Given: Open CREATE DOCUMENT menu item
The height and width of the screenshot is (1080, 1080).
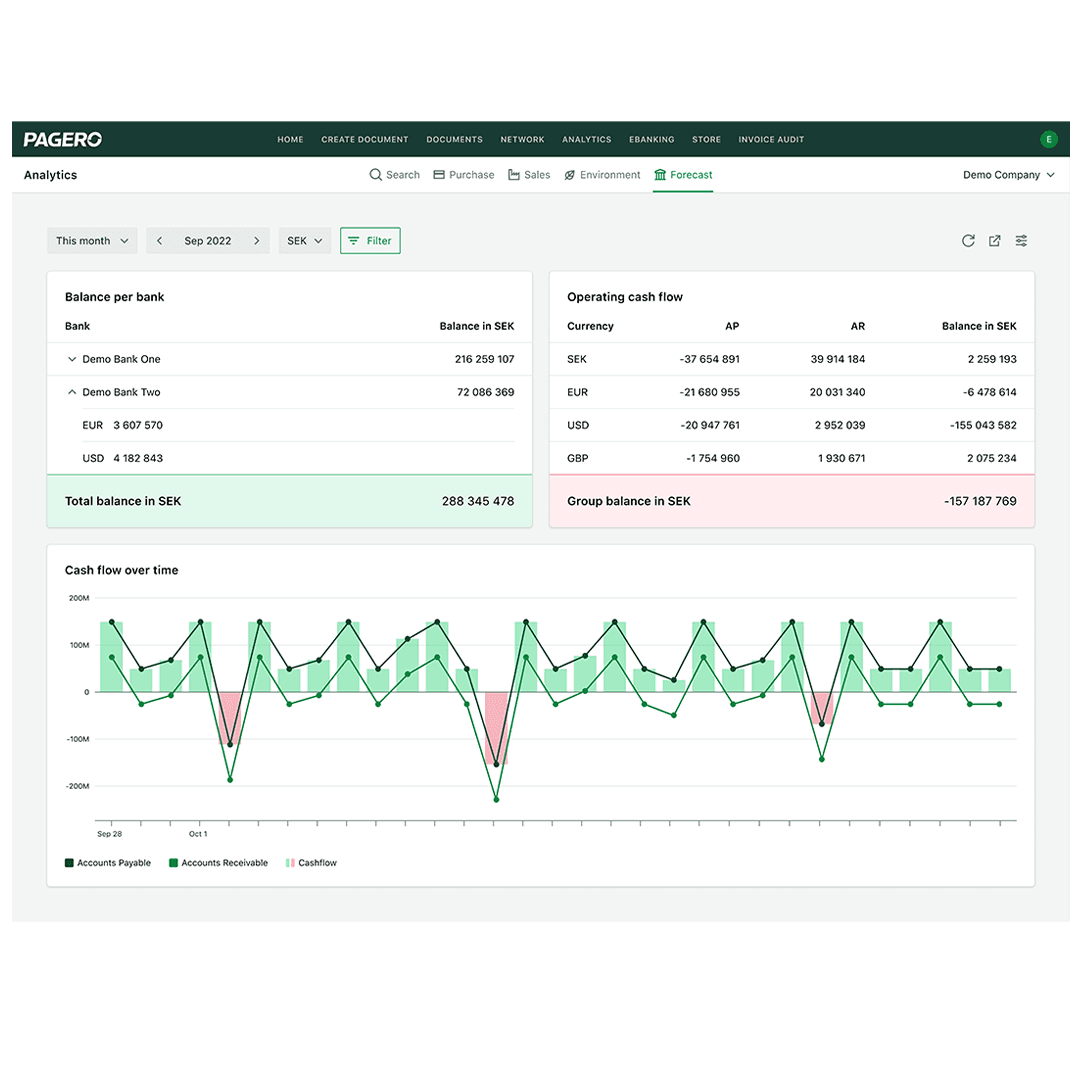Looking at the screenshot, I should pos(364,140).
